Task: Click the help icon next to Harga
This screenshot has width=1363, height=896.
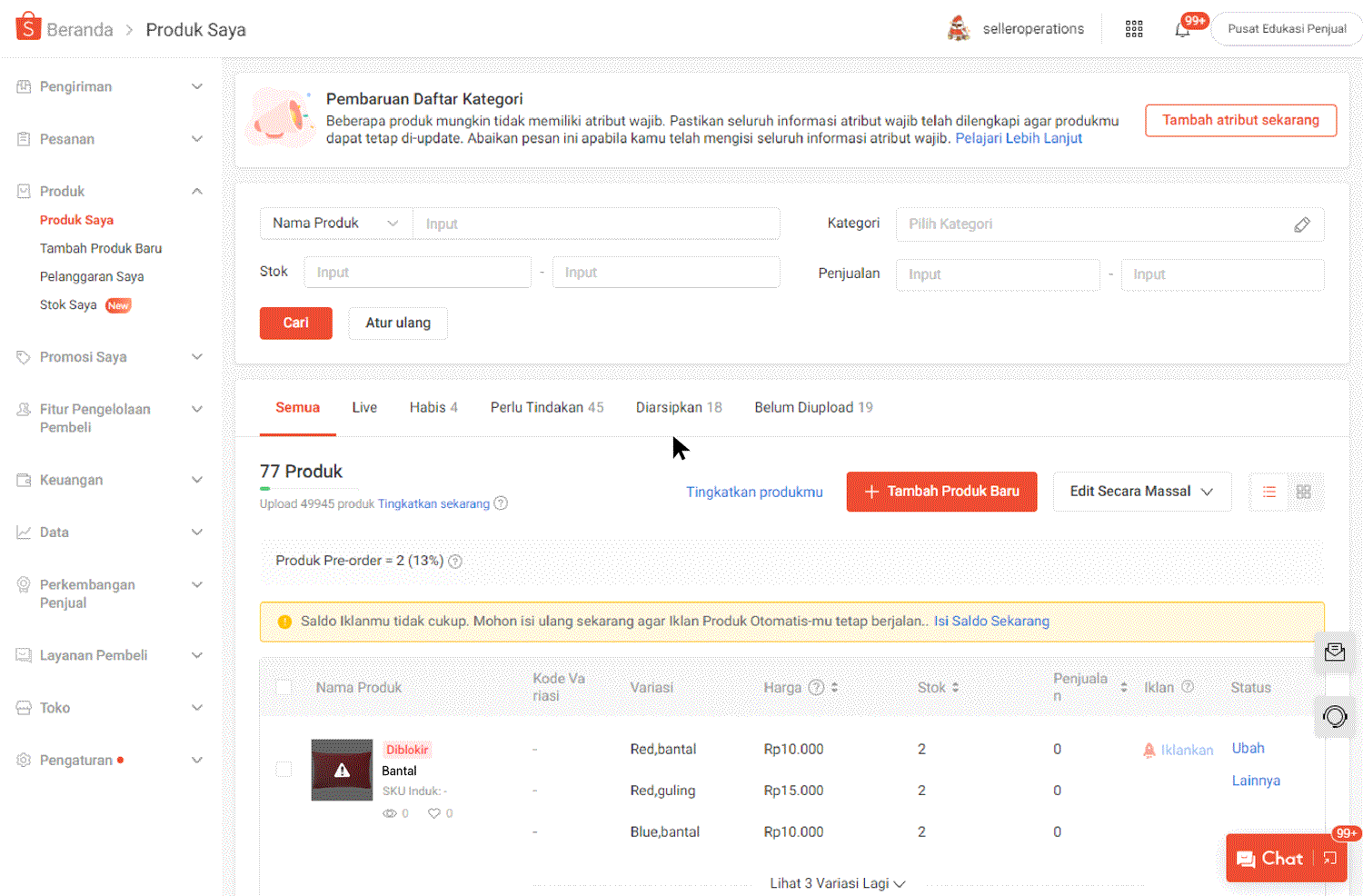Action: click(x=816, y=688)
